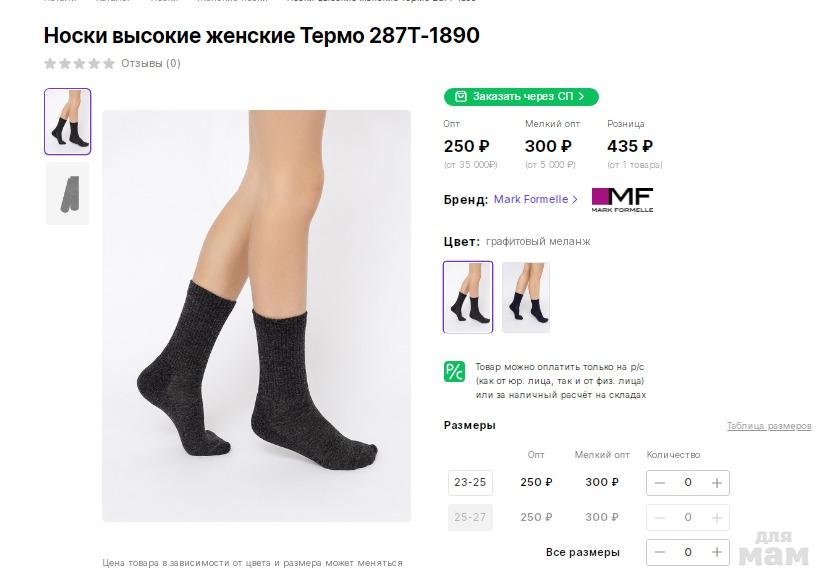Click the minus icon for size 23-25
The width and height of the screenshot is (824, 580).
tap(660, 483)
